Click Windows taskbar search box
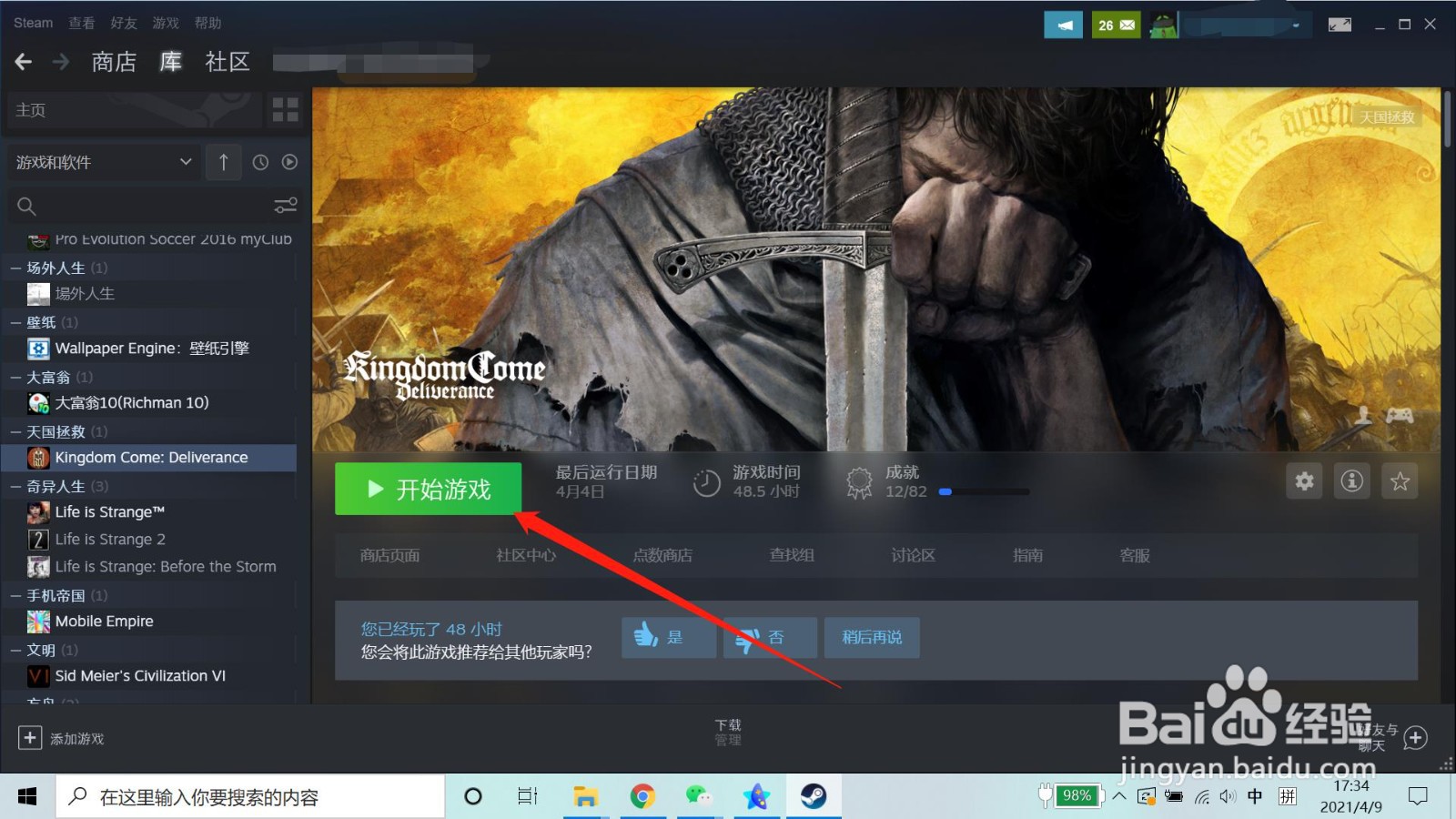The height and width of the screenshot is (819, 1456). 251,797
